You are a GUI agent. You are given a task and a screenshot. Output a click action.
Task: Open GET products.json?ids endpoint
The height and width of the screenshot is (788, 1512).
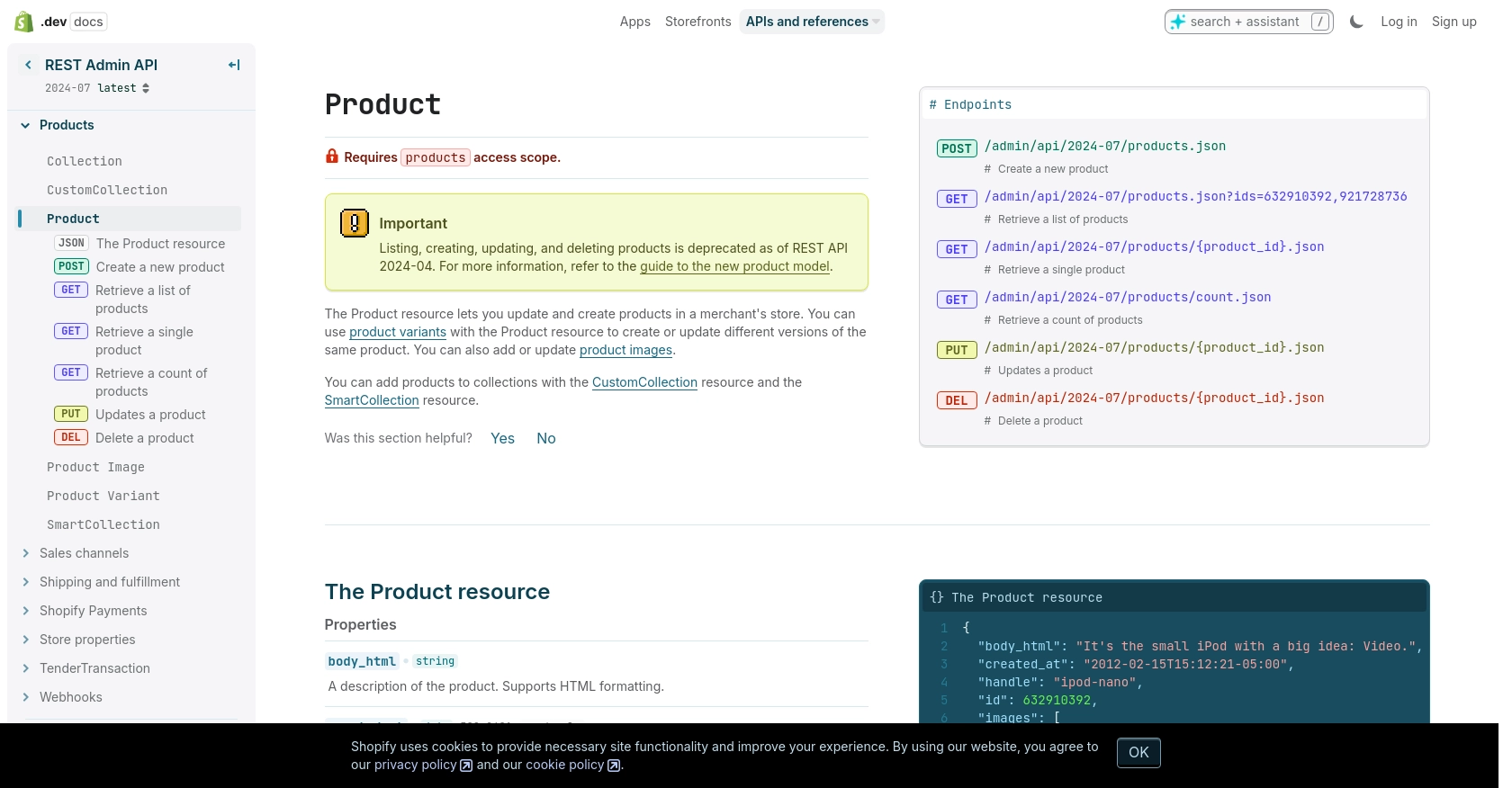pos(1196,196)
